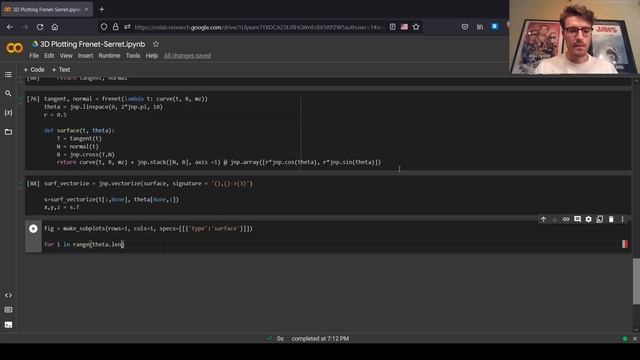Open Pocket save icon in browser toolbar
The image size is (640, 360).
click(465, 27)
